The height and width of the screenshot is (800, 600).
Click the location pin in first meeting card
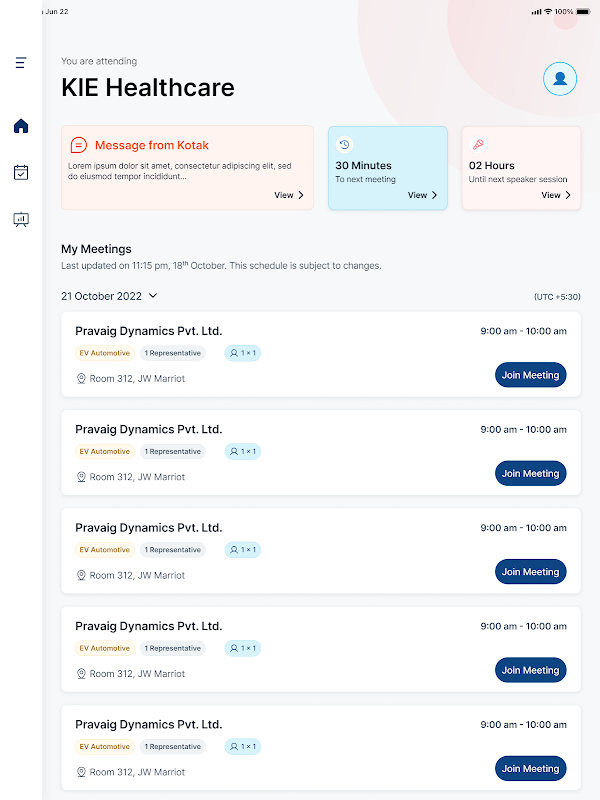point(82,379)
